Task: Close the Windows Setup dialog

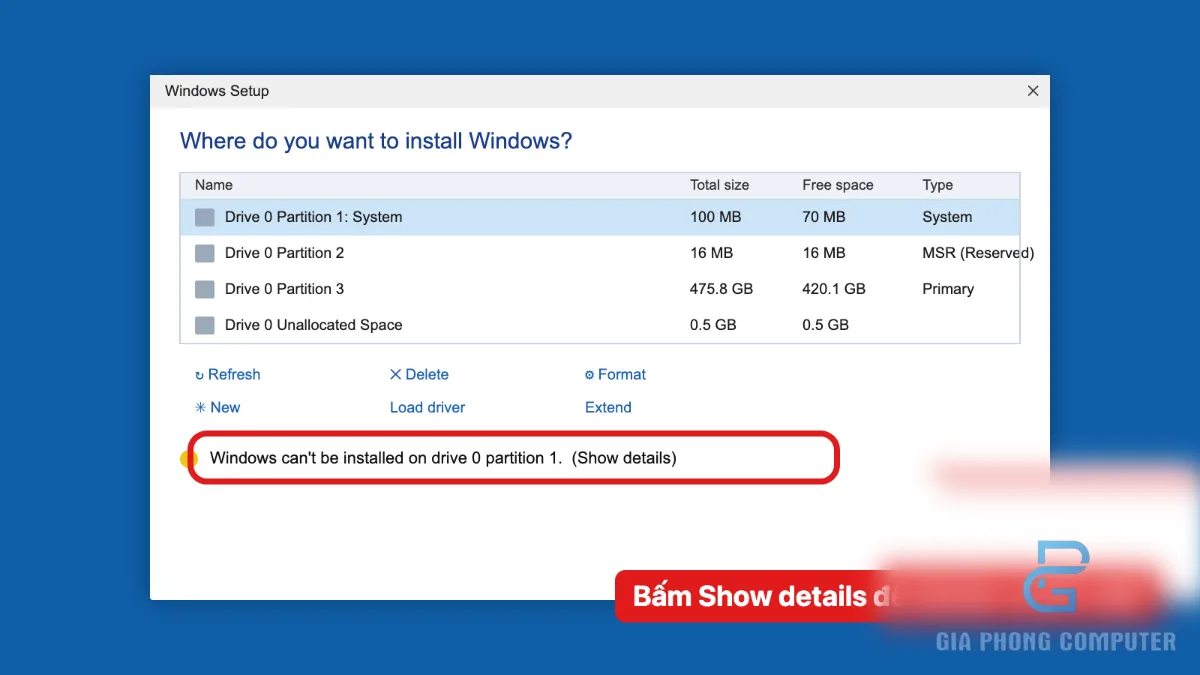Action: [x=1033, y=90]
